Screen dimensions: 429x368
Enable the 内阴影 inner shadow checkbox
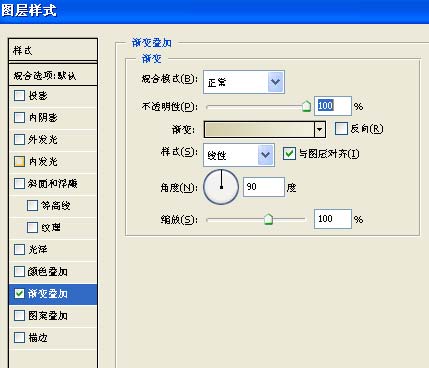(x=19, y=117)
